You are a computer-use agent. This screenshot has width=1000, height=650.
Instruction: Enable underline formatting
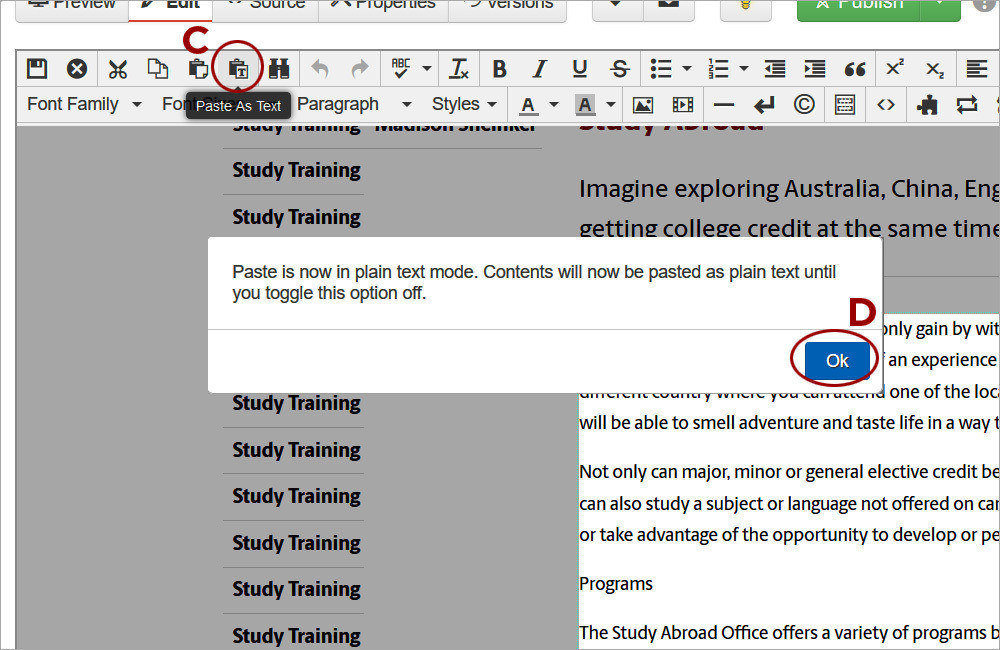580,68
